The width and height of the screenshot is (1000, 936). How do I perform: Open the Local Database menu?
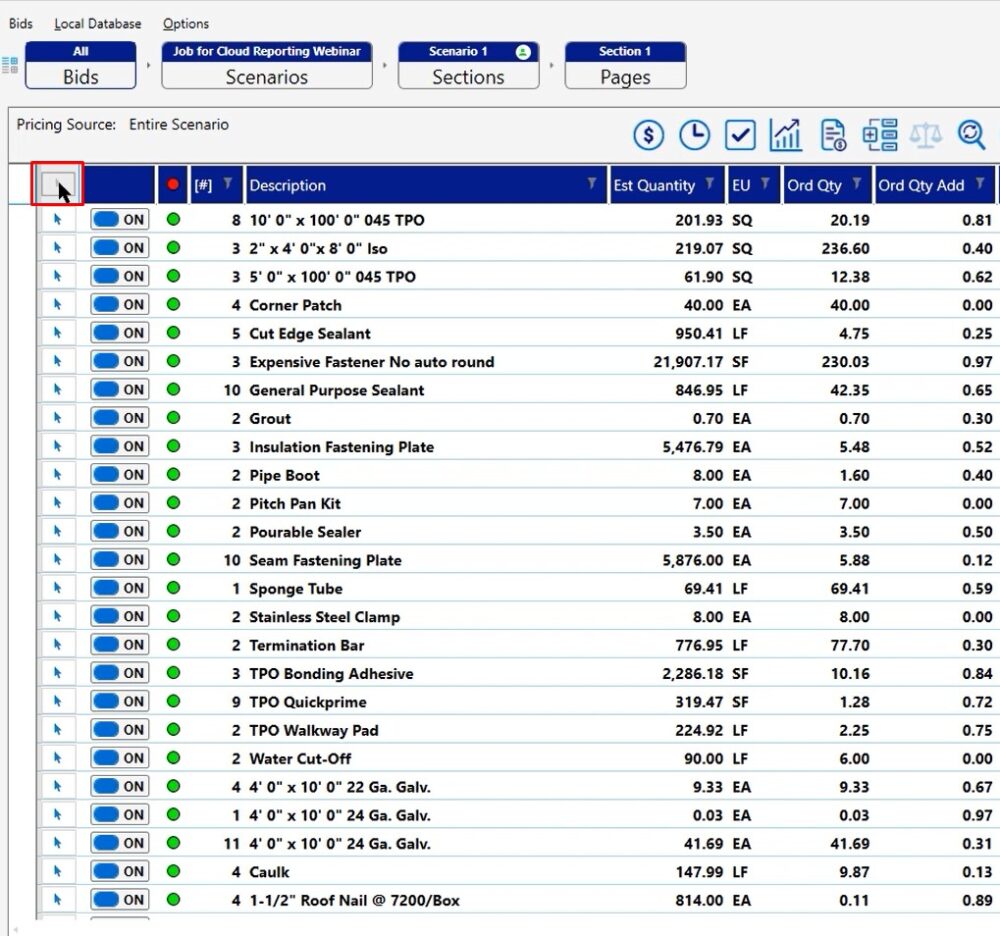pos(97,23)
